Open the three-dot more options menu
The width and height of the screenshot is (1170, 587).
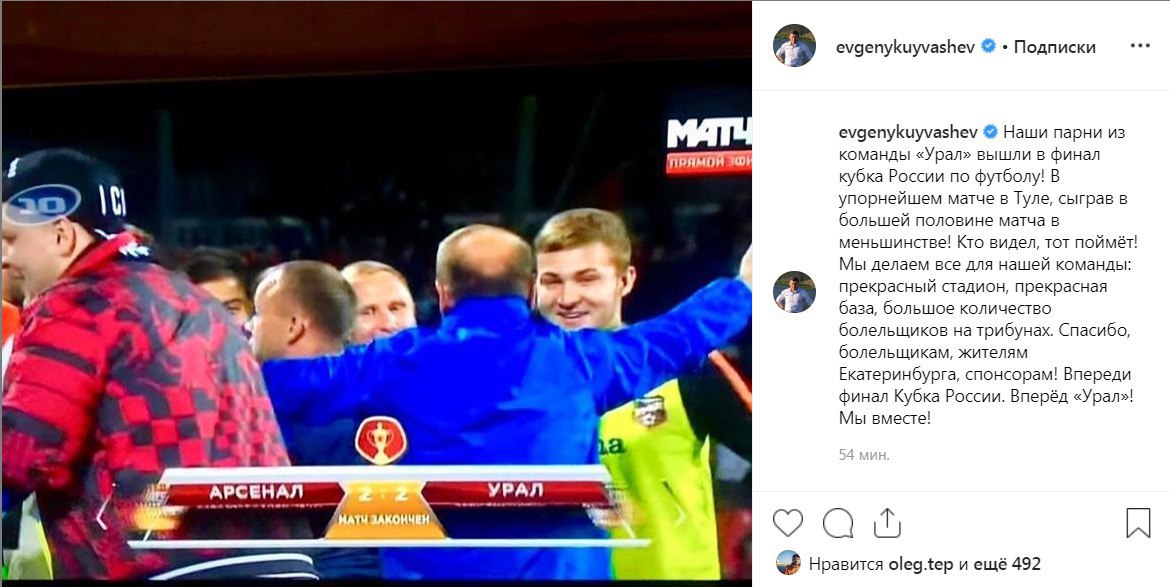(1140, 46)
